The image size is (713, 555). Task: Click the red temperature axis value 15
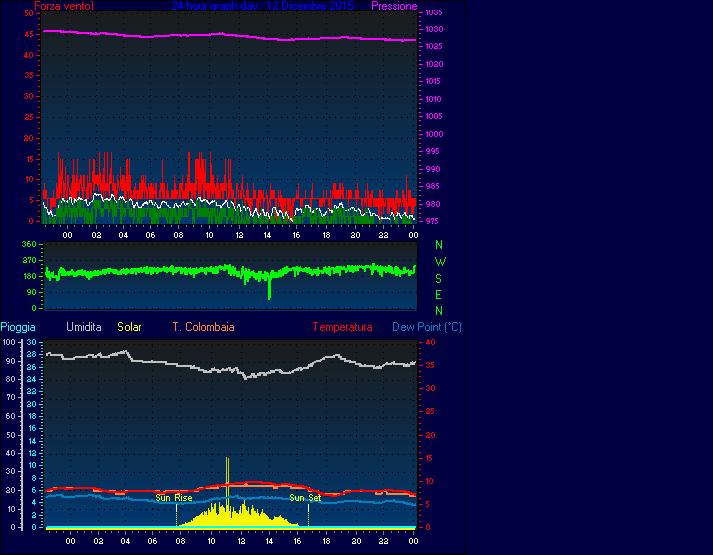point(430,459)
